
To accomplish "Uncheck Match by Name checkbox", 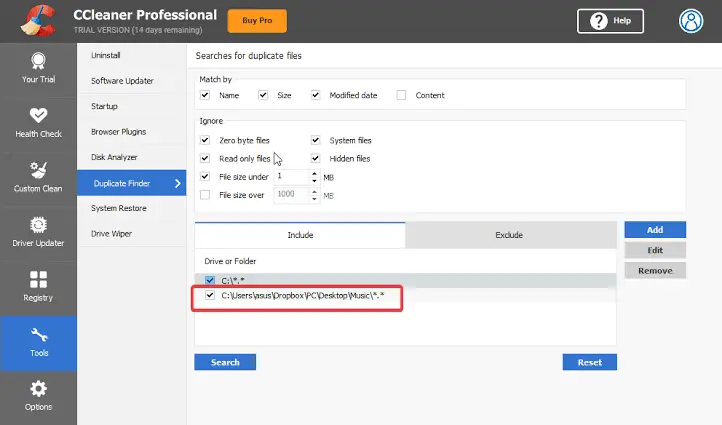I will (x=205, y=95).
